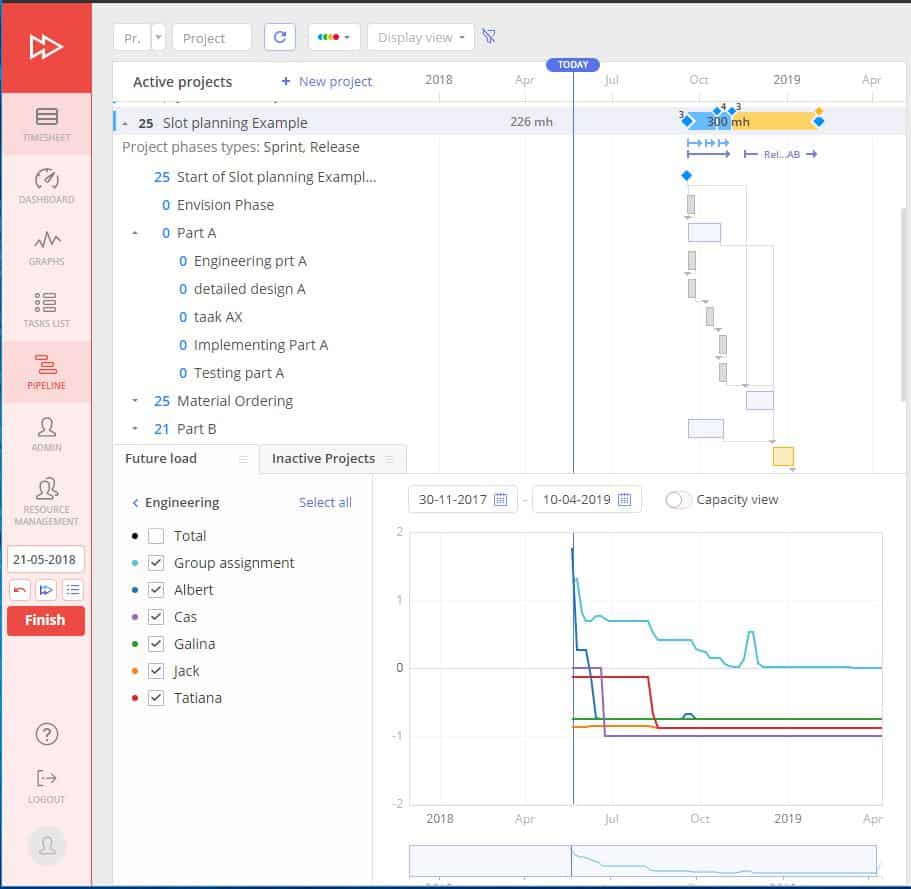Image resolution: width=911 pixels, height=889 pixels.
Task: Click the undo arrow icon above Finish
Action: pos(20,589)
